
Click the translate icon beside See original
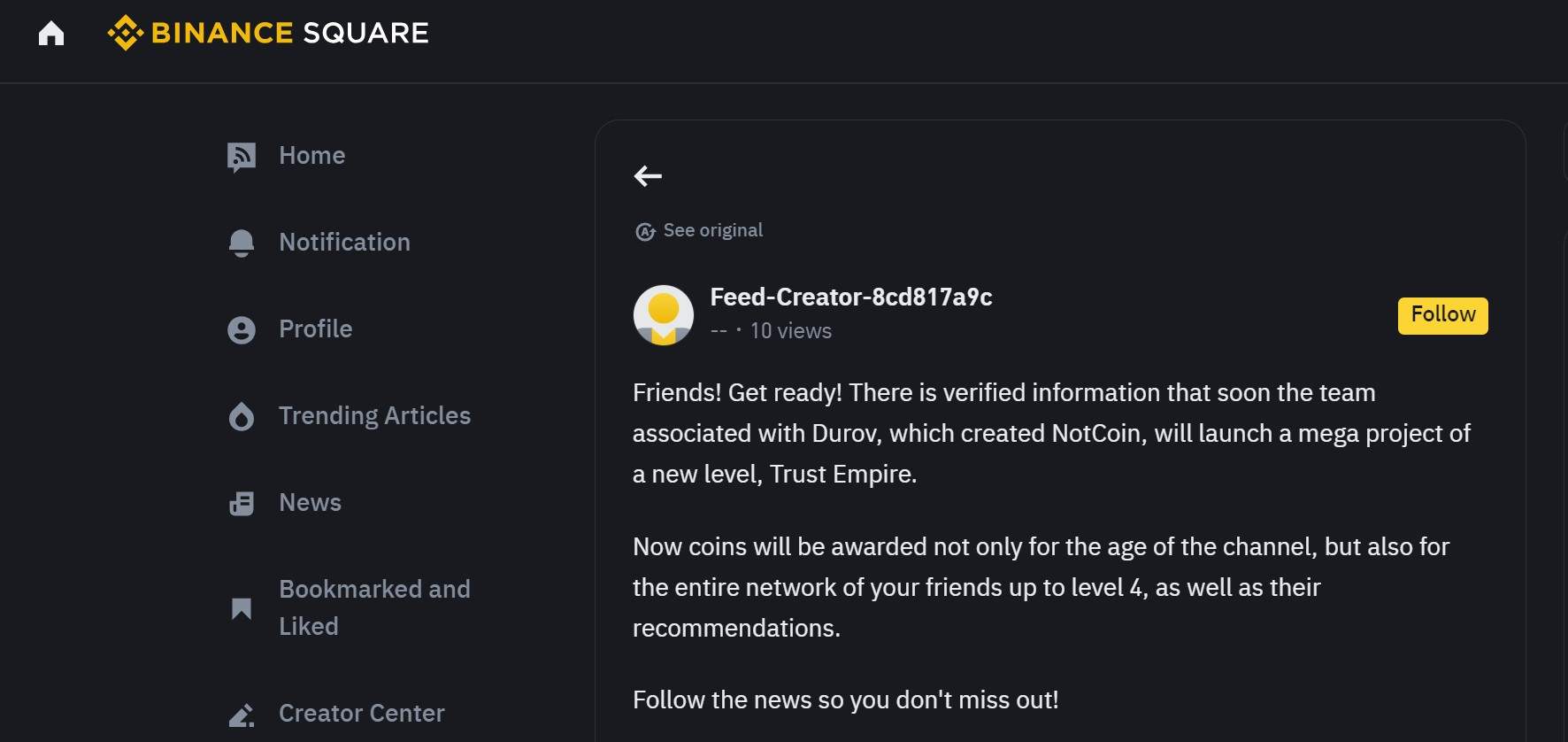(645, 231)
